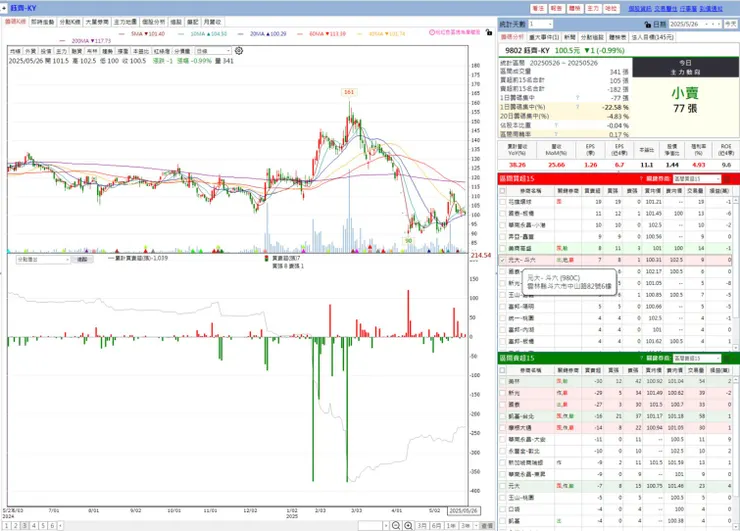Click the lock icon above the K-line chart

point(489,32)
